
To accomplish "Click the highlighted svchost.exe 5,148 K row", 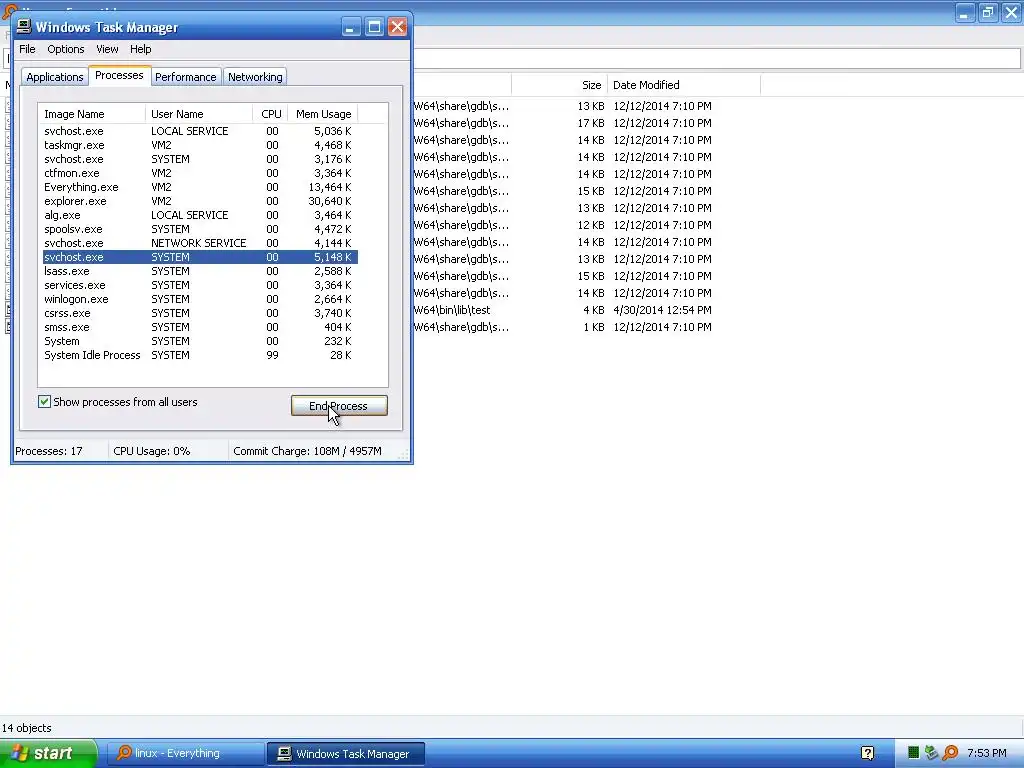I will (x=200, y=257).
